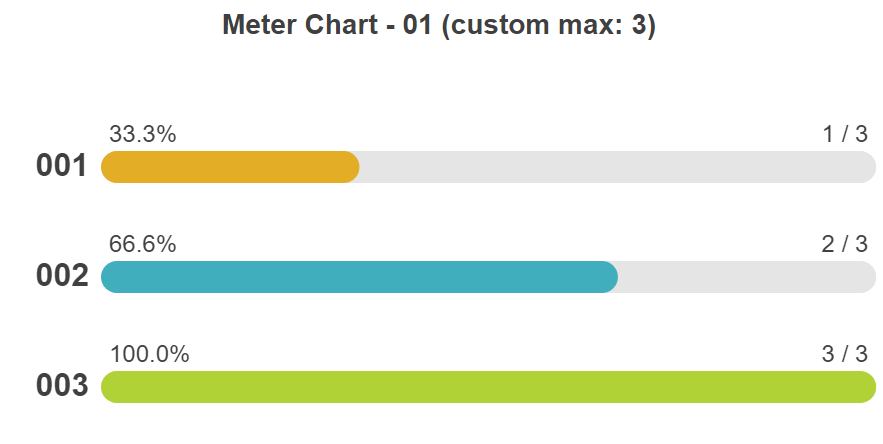Click the 3 / 3 value label
This screenshot has height=444, width=883.
tap(844, 354)
